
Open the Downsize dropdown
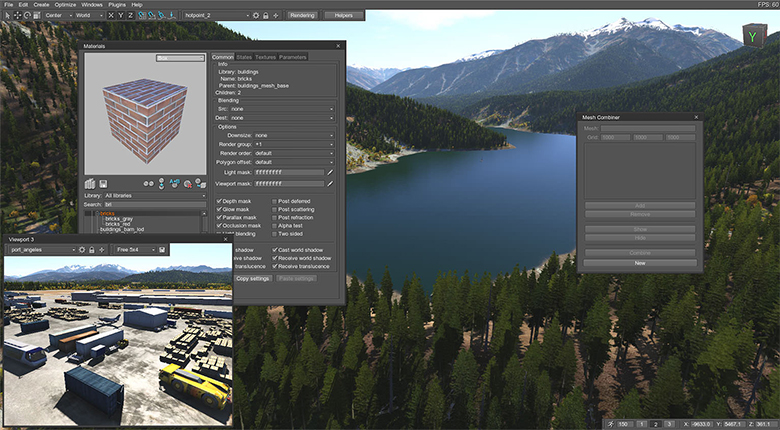click(294, 135)
